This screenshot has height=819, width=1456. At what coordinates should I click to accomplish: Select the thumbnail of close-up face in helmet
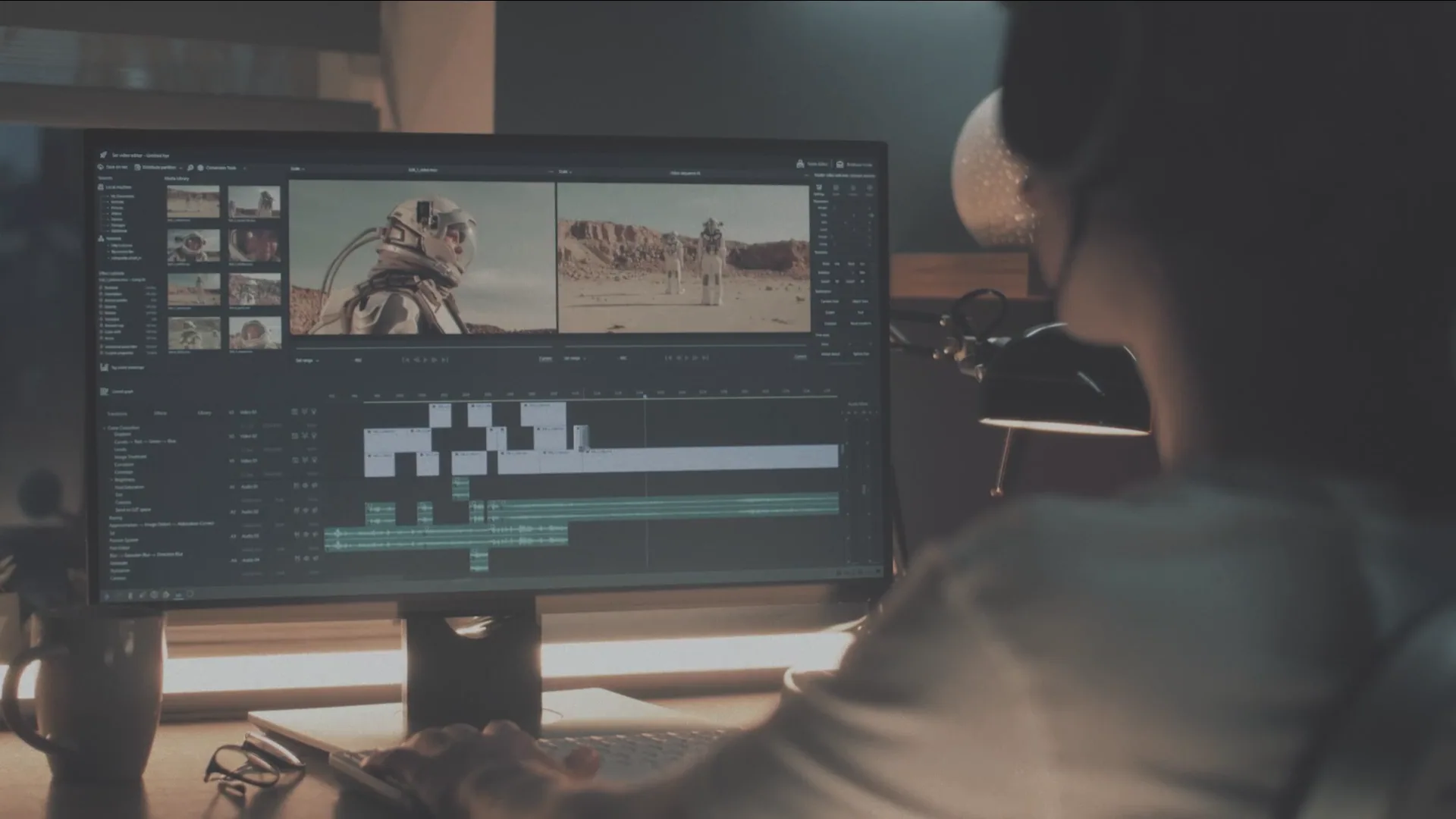pos(255,245)
